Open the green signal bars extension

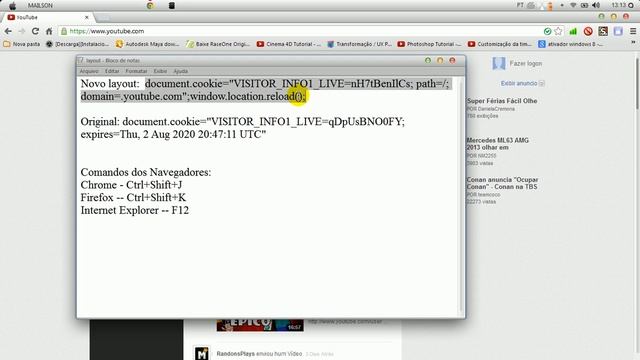pos(573,31)
